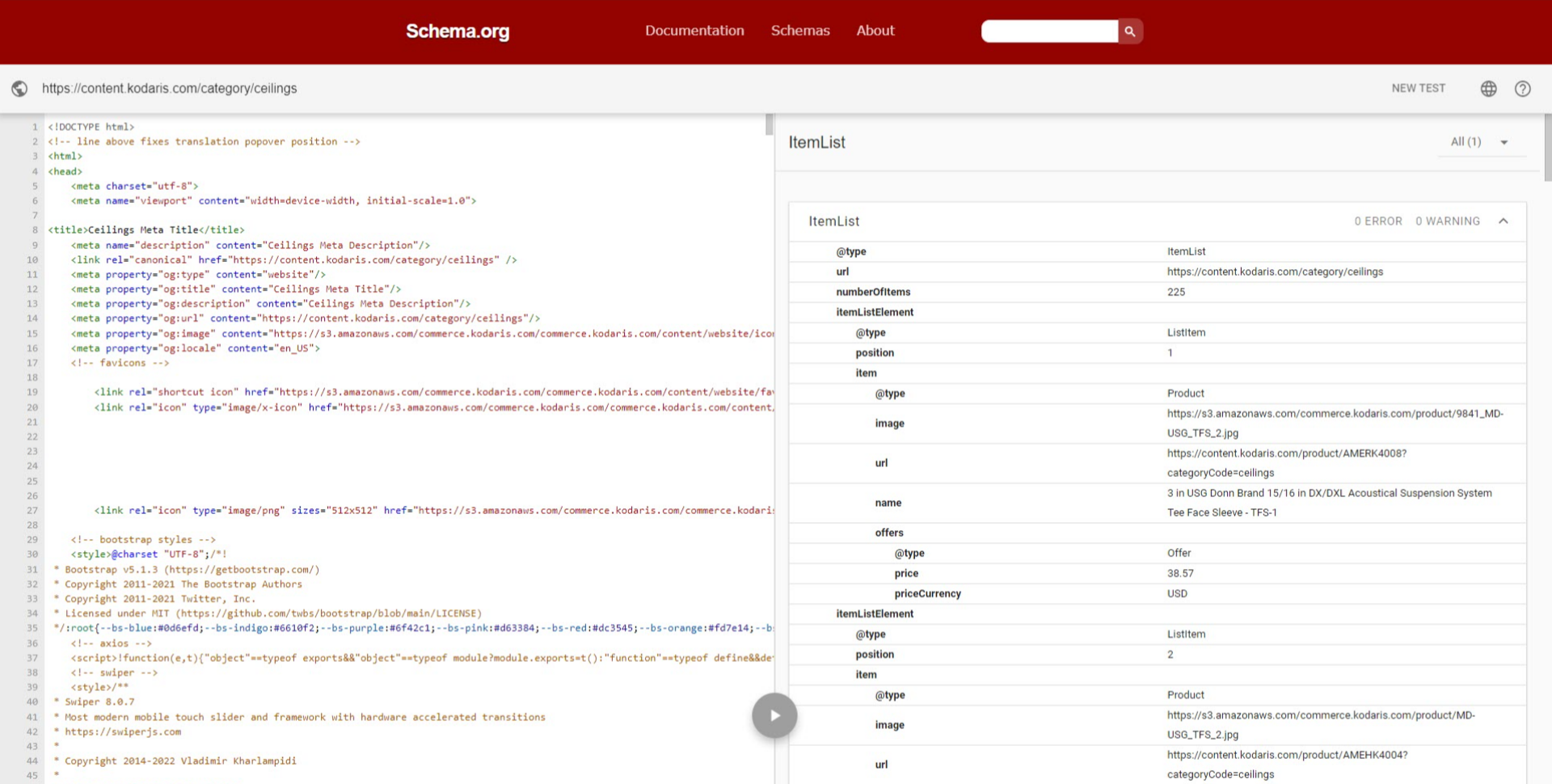Click the title tag code on line 8
The image size is (1552, 784).
[146, 230]
